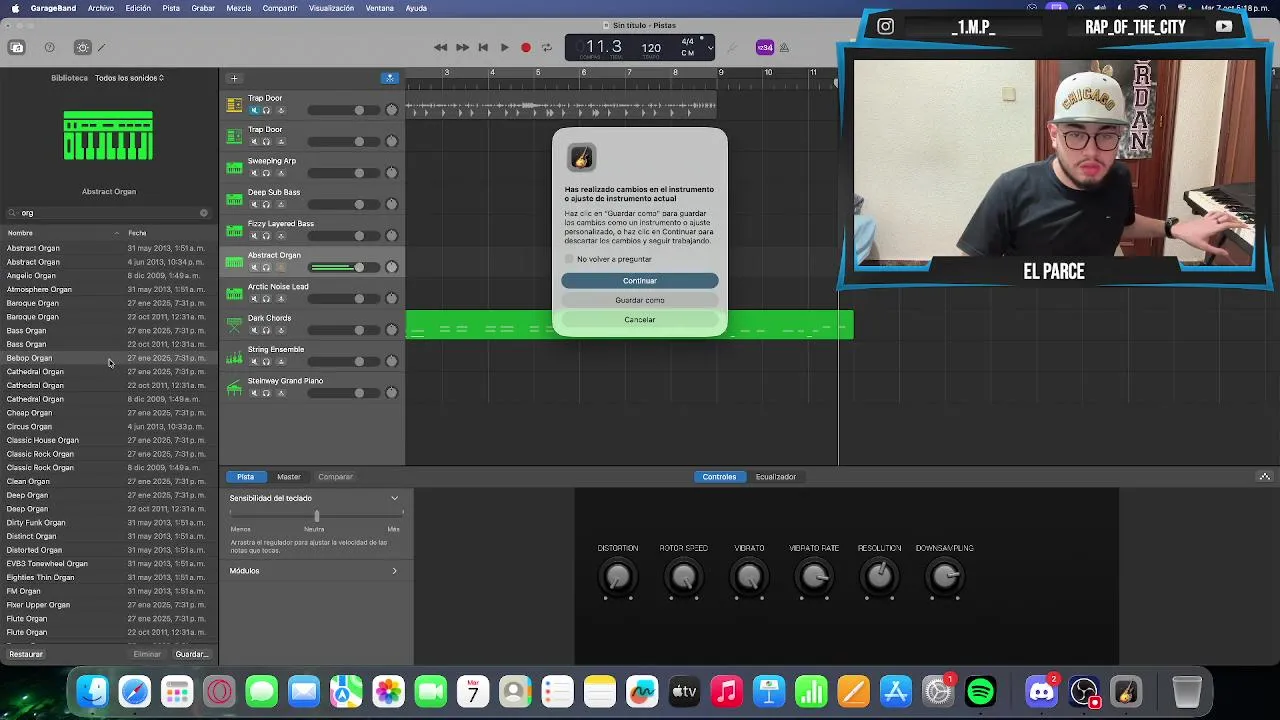The image size is (1280, 720).
Task: Switch to Controles tab
Action: (719, 477)
